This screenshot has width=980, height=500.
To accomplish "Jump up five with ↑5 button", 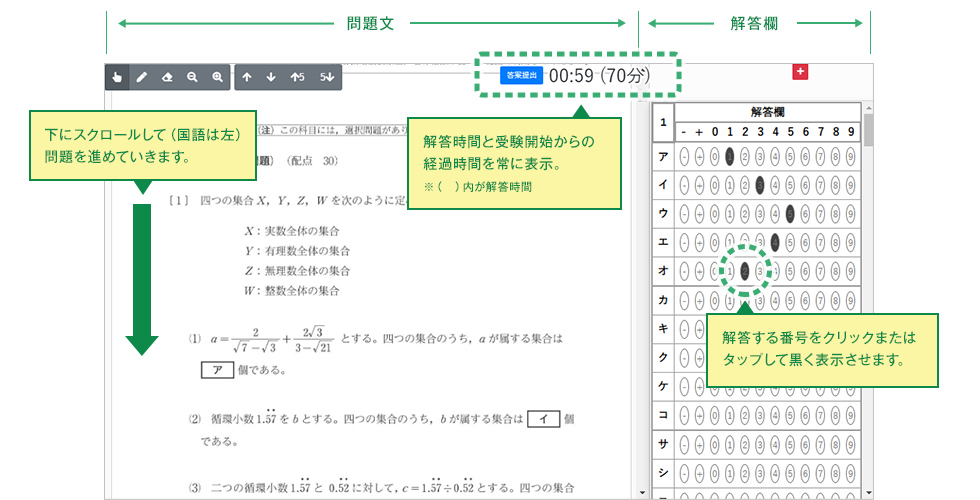I will coord(298,78).
